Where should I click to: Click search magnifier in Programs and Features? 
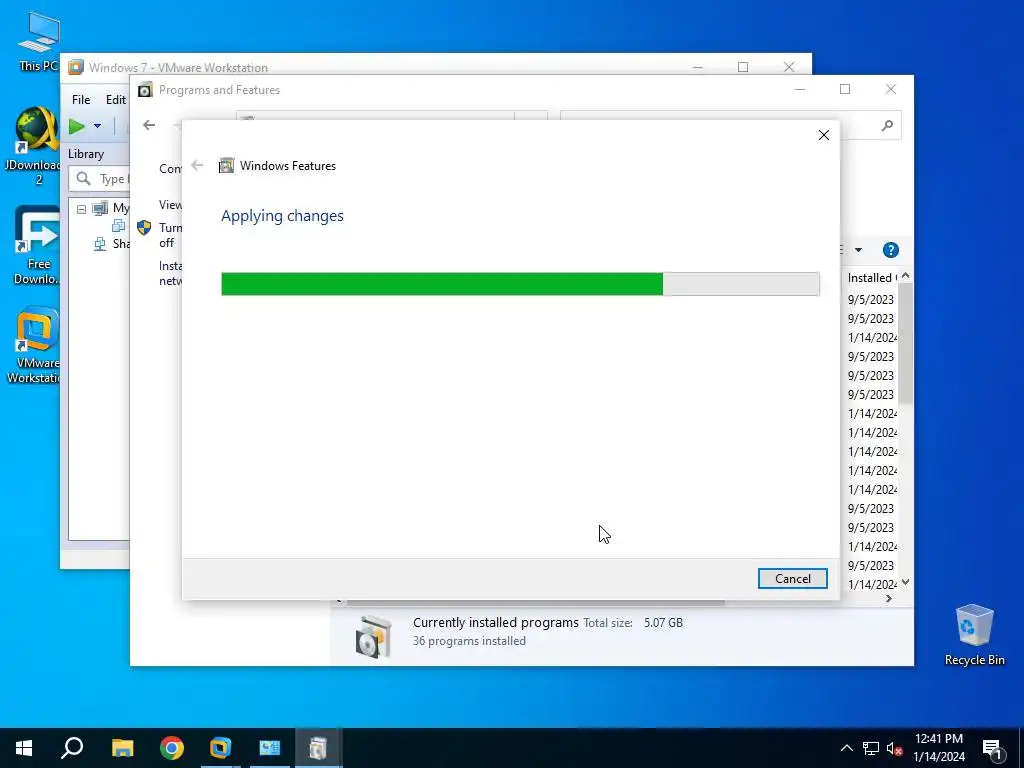click(887, 125)
